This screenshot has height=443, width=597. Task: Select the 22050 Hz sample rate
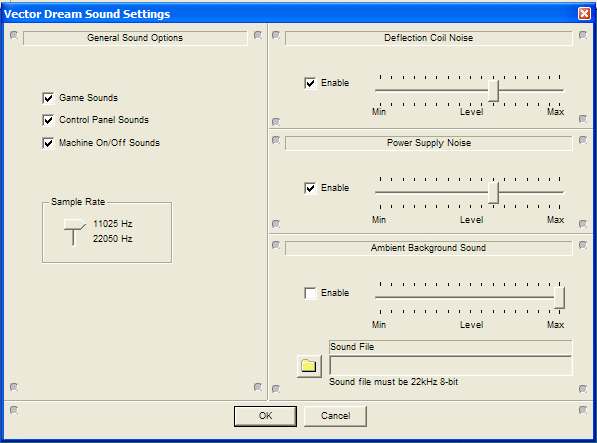pyautogui.click(x=113, y=239)
